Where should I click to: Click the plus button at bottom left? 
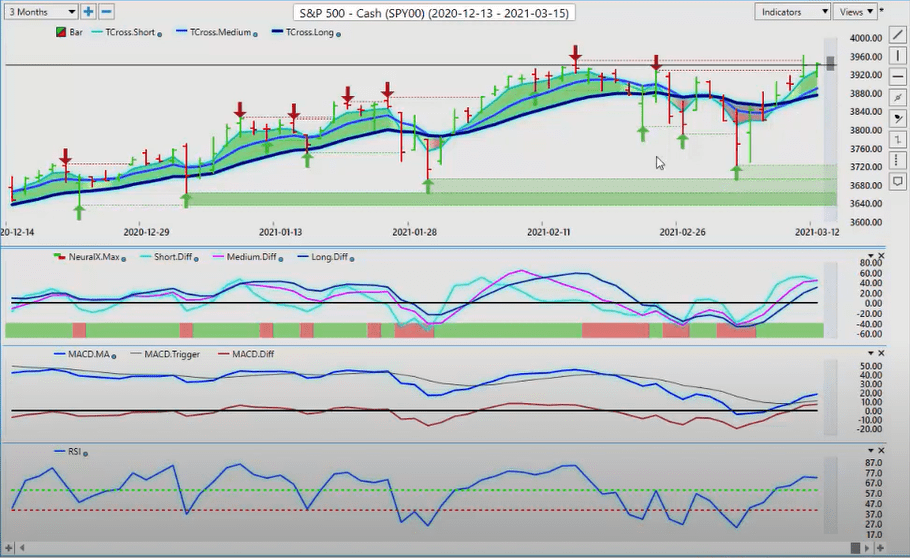9,548
